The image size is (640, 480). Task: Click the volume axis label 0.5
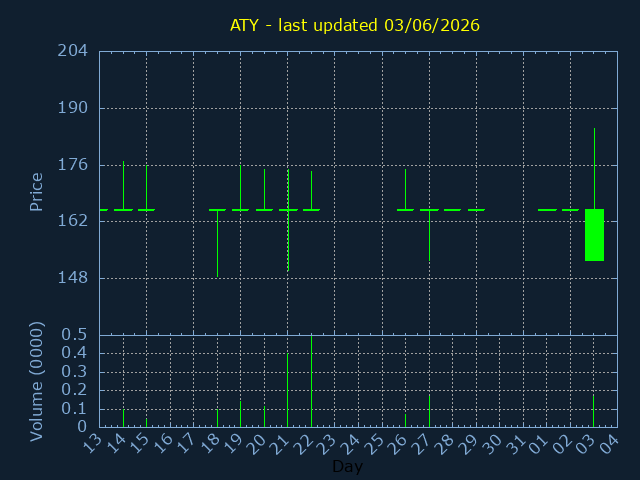[74, 335]
